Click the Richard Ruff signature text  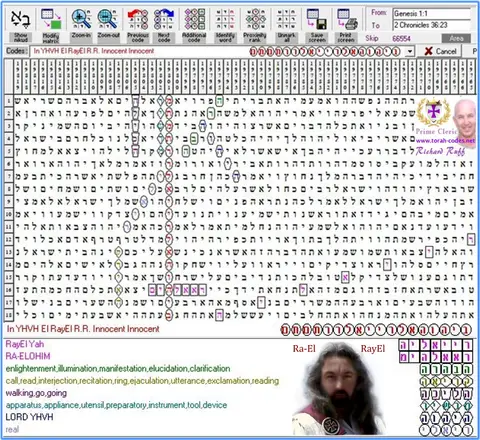click(440, 151)
